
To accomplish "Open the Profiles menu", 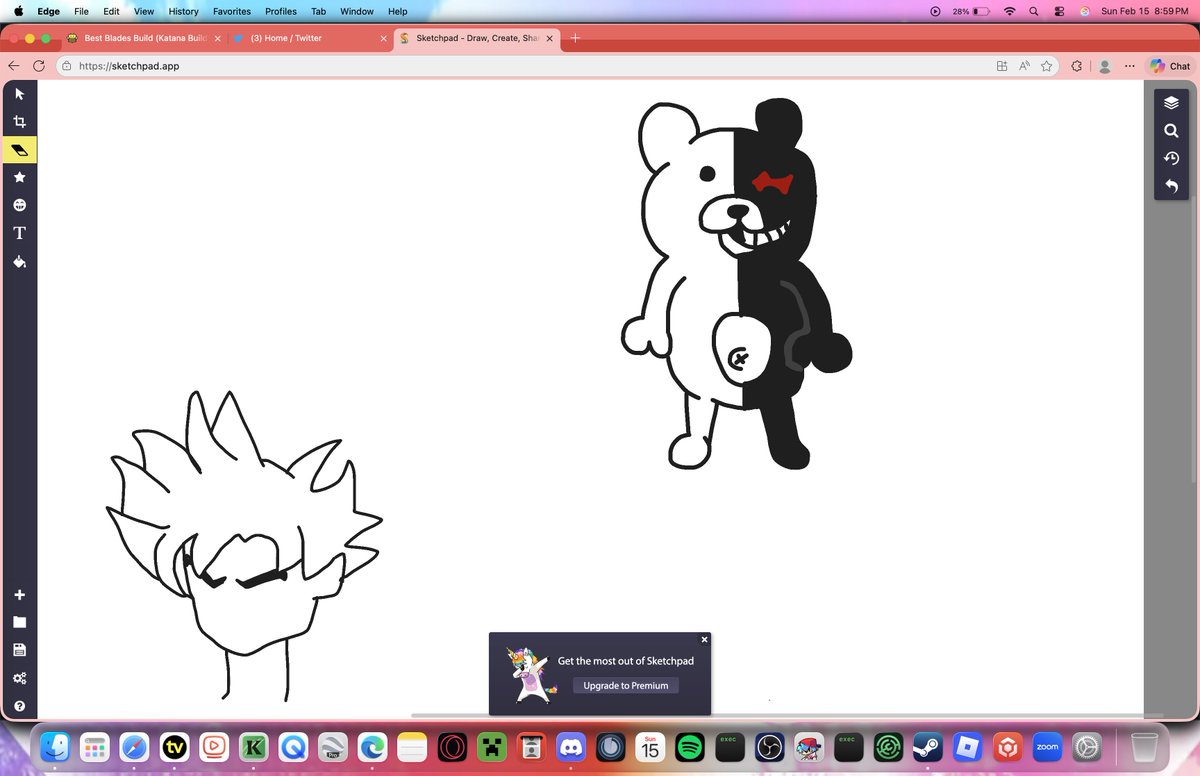I will pos(281,11).
